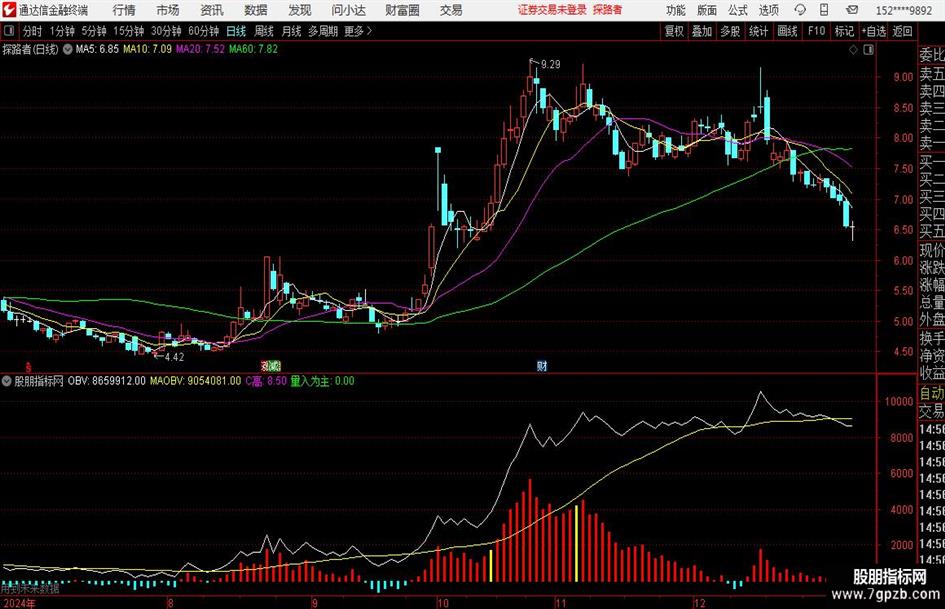
Task: Switch to 60分钟 chart period
Action: click(x=203, y=31)
